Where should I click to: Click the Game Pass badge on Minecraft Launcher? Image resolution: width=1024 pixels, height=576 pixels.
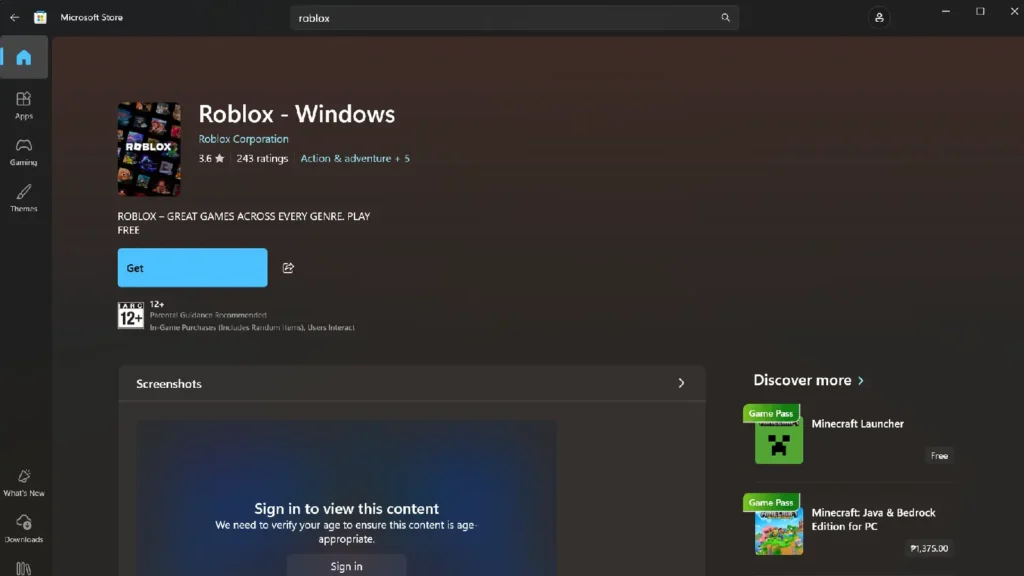tap(771, 413)
